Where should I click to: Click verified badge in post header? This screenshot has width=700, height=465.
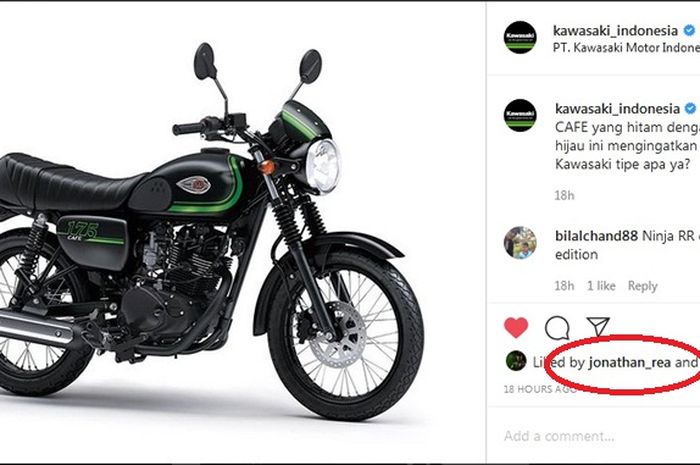click(689, 31)
